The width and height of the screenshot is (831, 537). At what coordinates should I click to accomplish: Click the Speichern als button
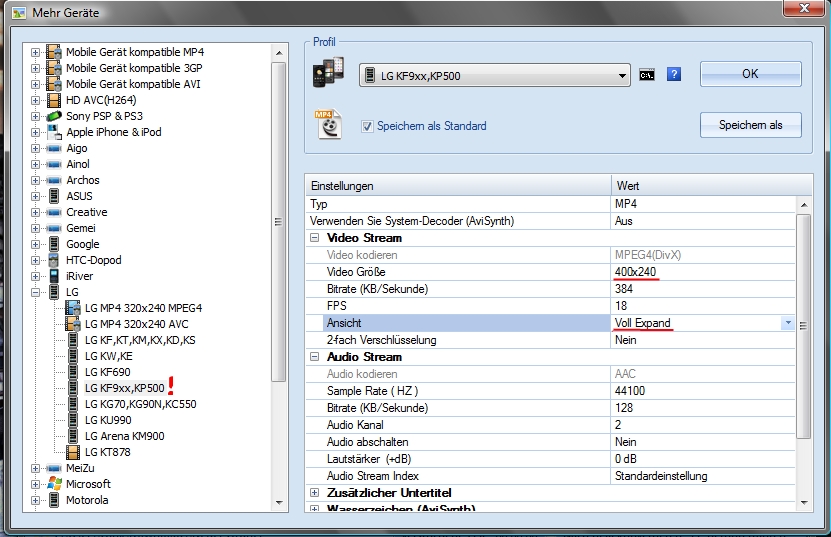(x=750, y=125)
